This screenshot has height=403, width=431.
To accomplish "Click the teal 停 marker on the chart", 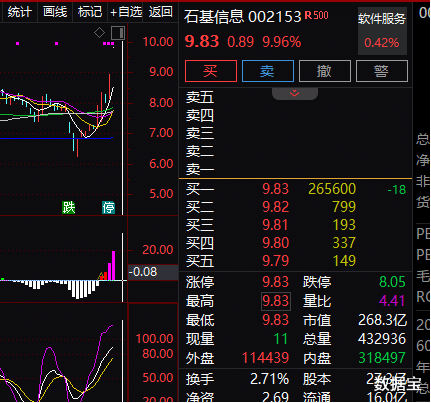I will coord(108,207).
